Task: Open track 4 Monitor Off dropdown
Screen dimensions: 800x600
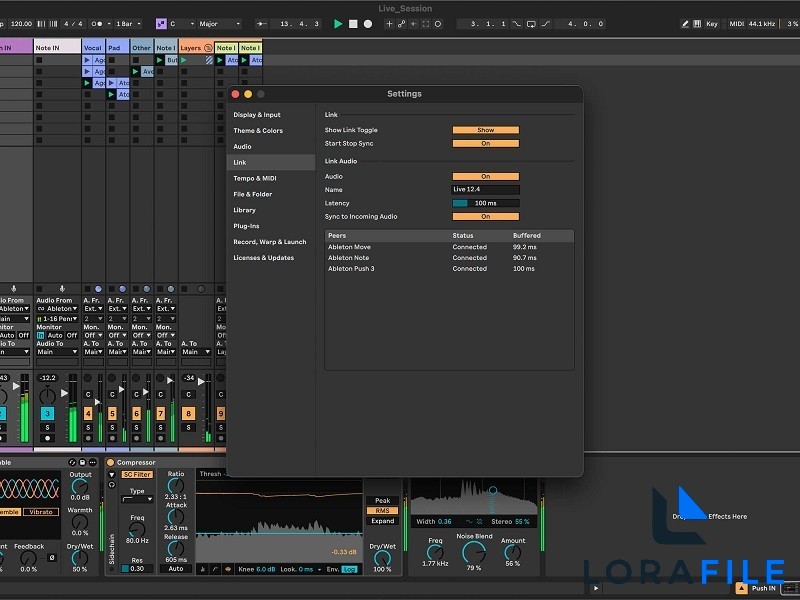Action: [x=93, y=335]
